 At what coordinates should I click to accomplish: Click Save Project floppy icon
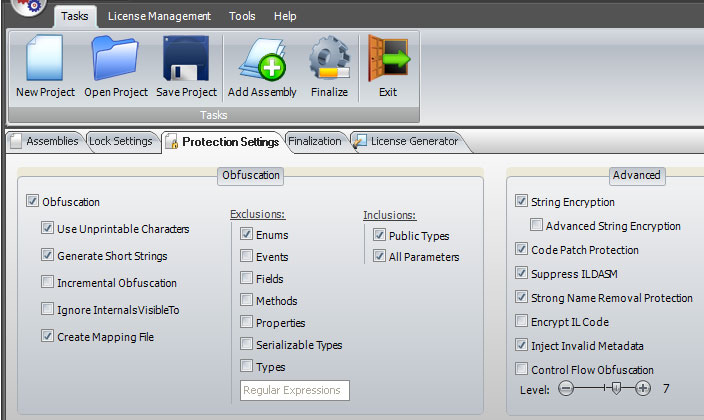point(186,58)
